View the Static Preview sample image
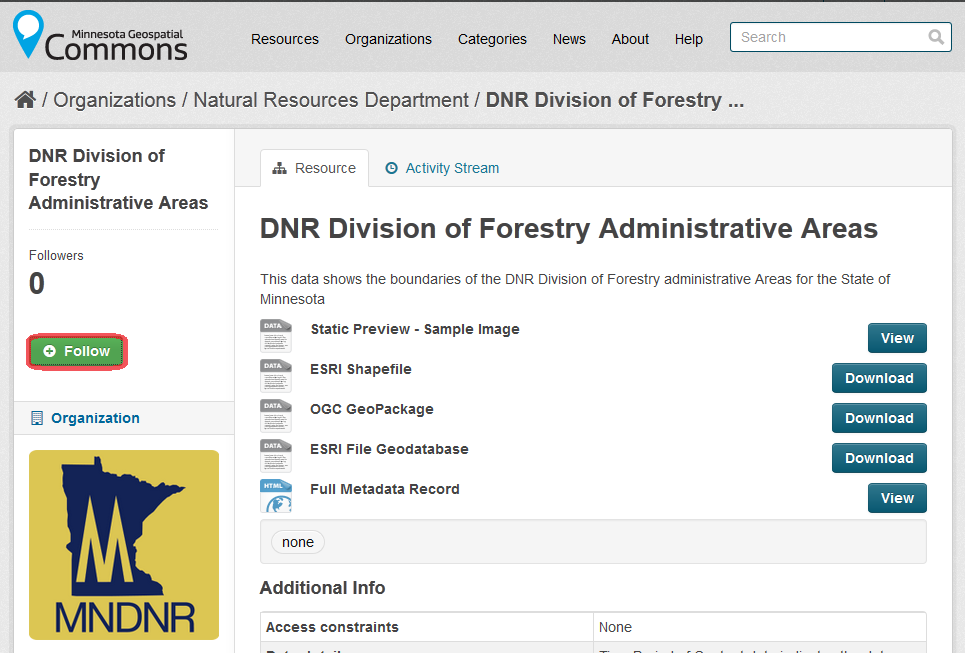Image resolution: width=965 pixels, height=653 pixels. click(897, 338)
